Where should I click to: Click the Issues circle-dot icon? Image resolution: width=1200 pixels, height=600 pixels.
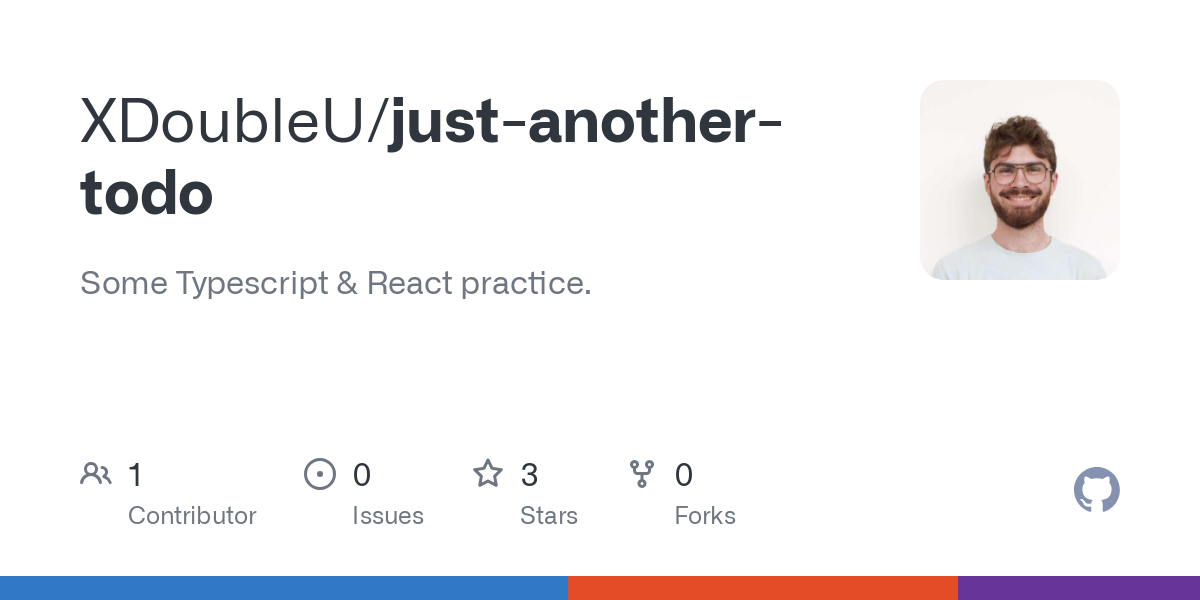pyautogui.click(x=320, y=474)
